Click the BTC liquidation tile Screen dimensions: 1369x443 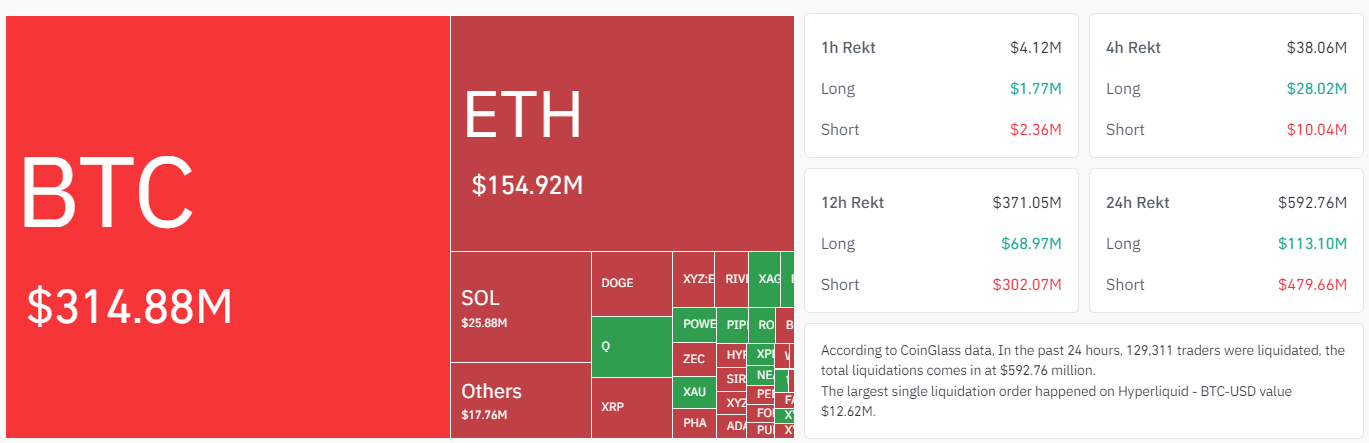click(x=228, y=227)
